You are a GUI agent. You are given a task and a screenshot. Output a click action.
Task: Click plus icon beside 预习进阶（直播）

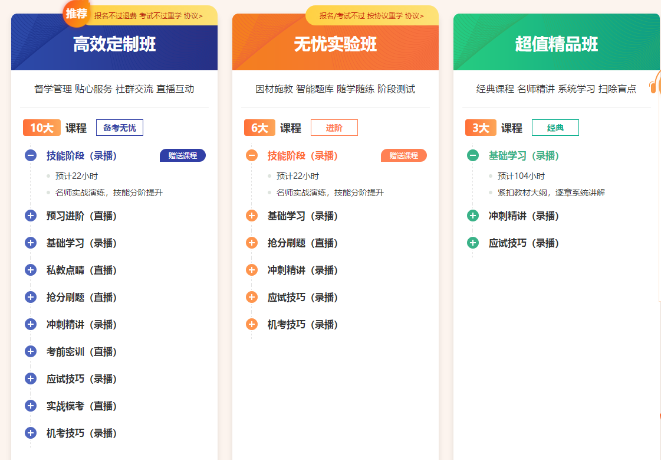click(30, 215)
